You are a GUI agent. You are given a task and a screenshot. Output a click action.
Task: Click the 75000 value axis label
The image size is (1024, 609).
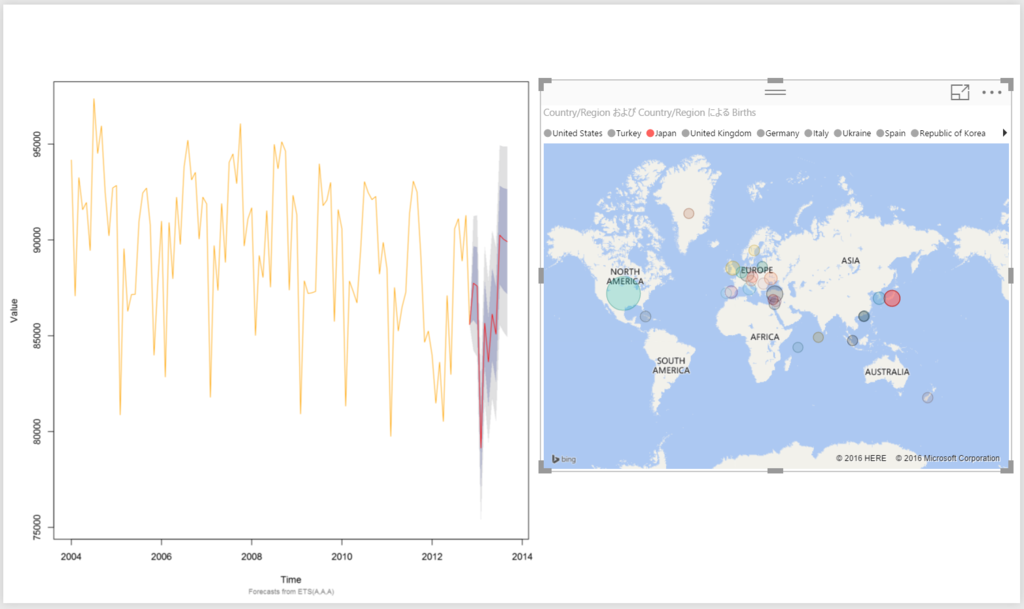tap(37, 527)
